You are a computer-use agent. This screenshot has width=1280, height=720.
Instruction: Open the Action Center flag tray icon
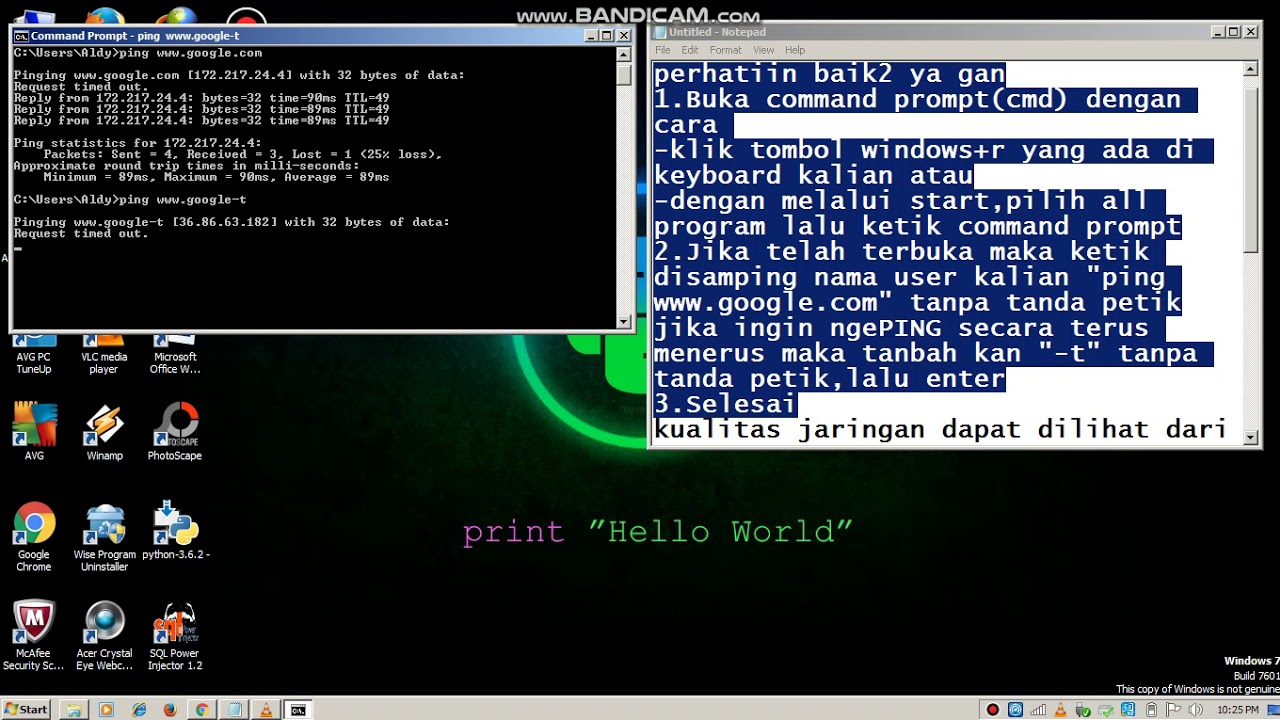1172,710
